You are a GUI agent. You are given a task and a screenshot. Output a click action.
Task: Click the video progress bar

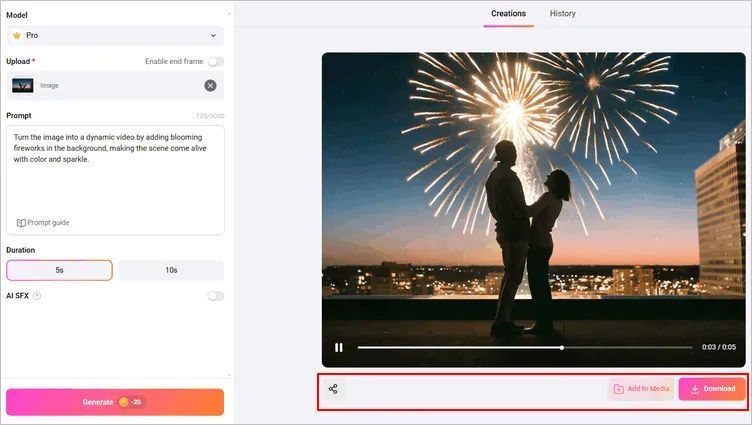pos(525,347)
